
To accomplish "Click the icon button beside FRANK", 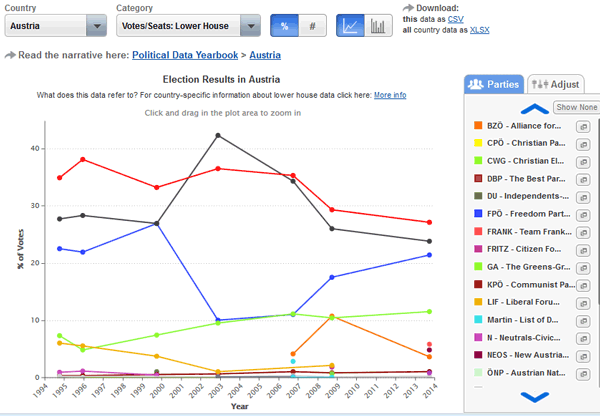I will pos(583,233).
